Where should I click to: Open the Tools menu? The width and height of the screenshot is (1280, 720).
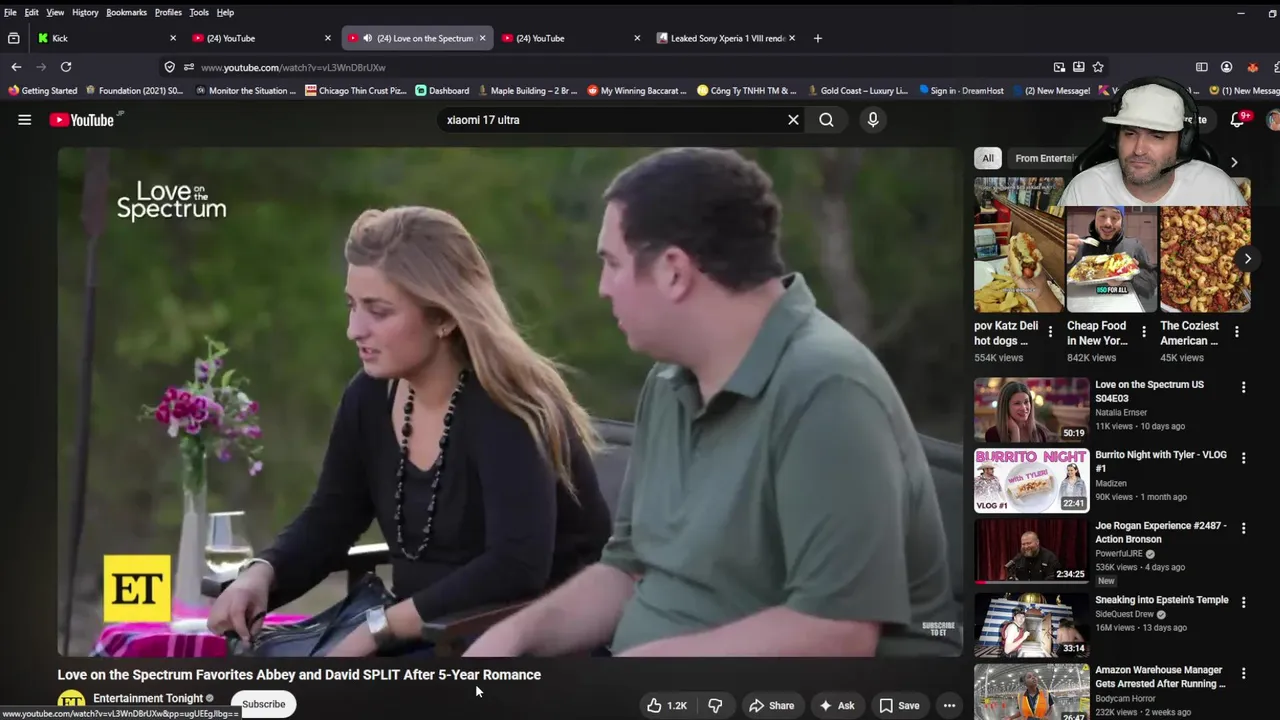pyautogui.click(x=199, y=12)
